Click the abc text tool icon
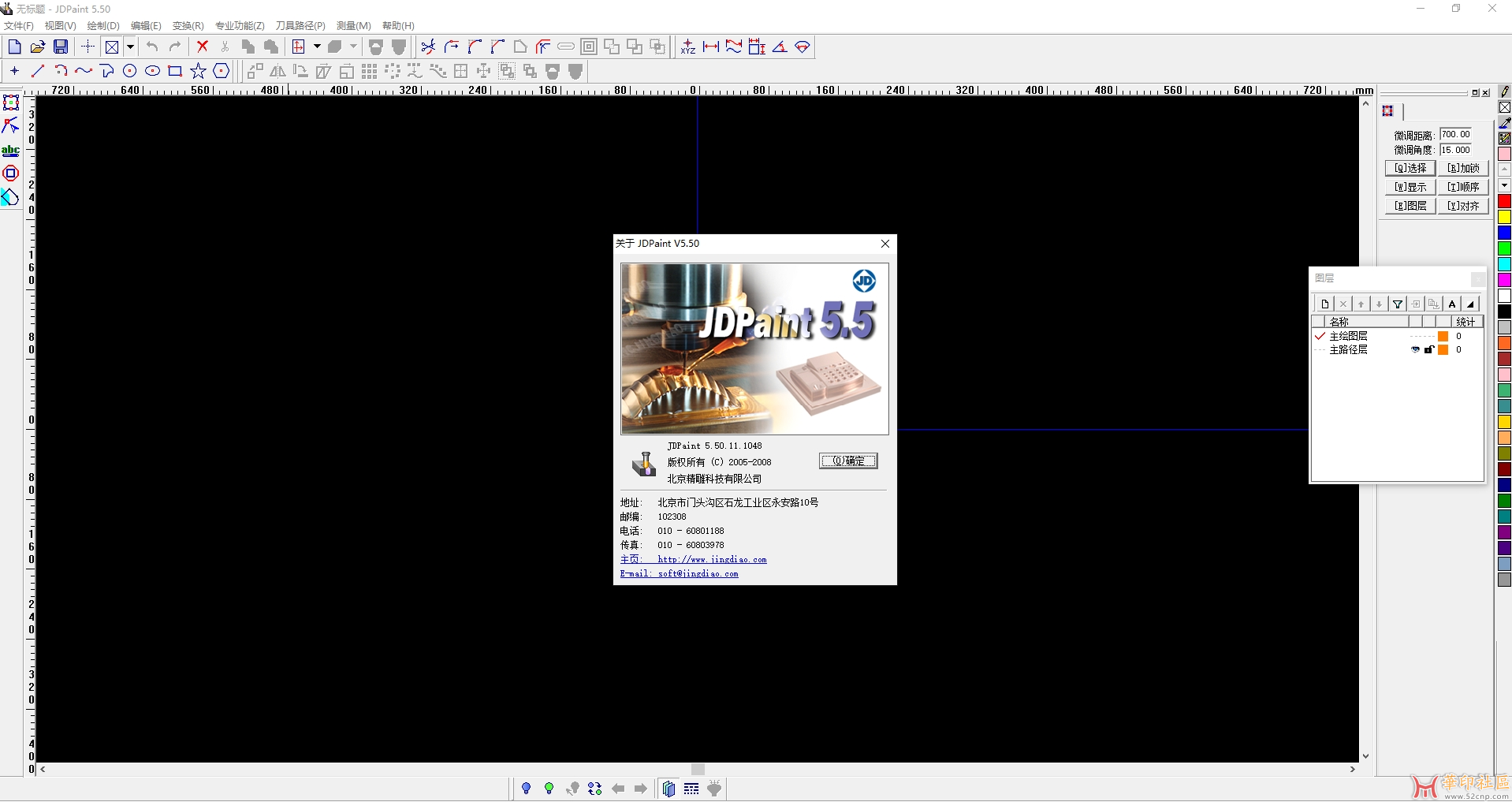Image resolution: width=1512 pixels, height=802 pixels. [x=10, y=150]
